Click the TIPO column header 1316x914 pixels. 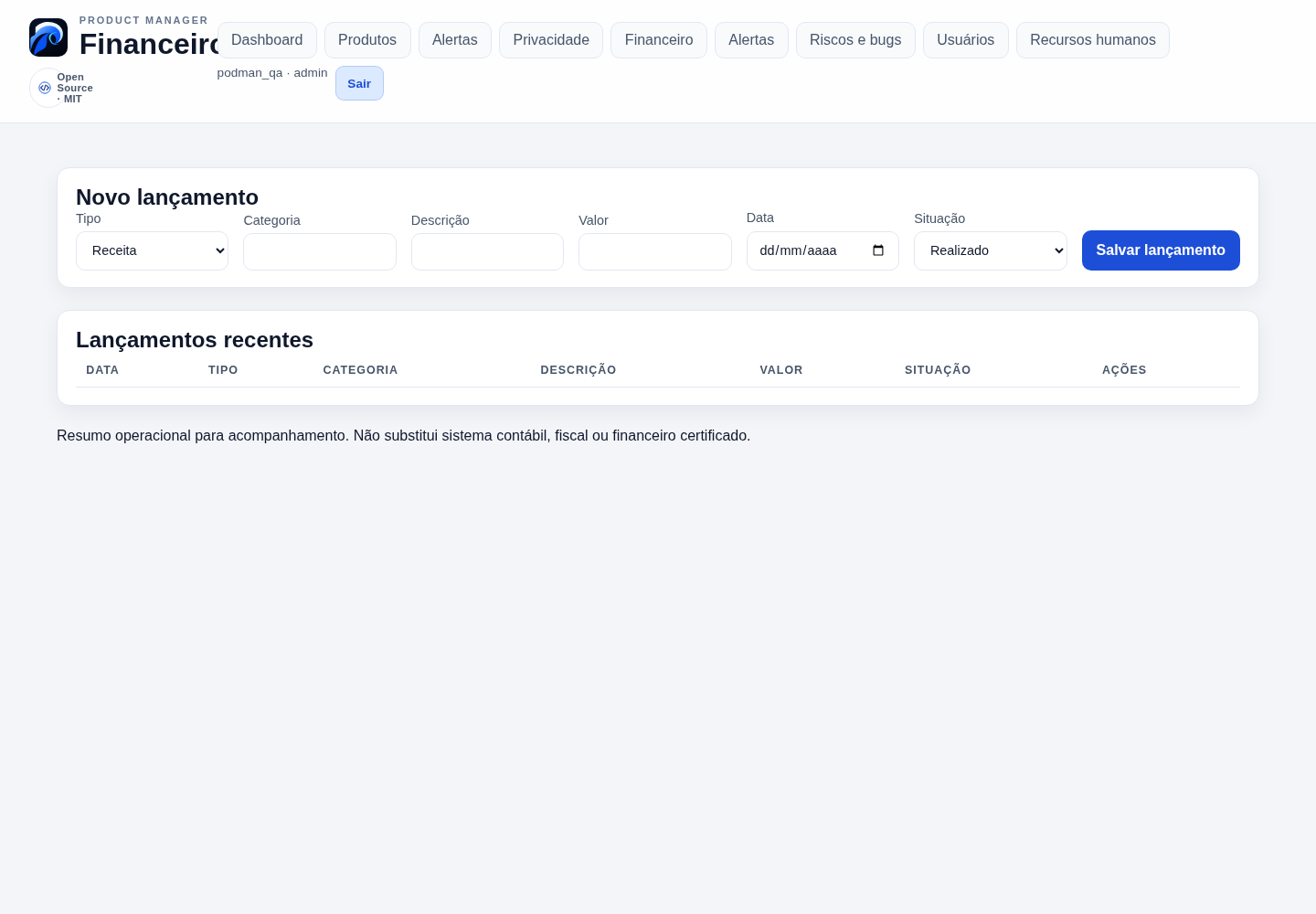(x=223, y=370)
